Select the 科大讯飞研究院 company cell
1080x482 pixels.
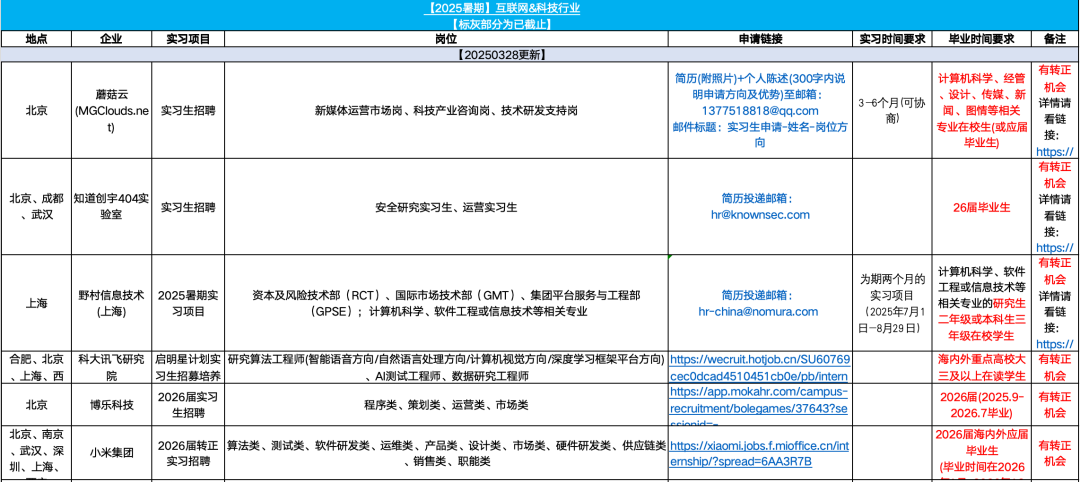[x=111, y=367]
